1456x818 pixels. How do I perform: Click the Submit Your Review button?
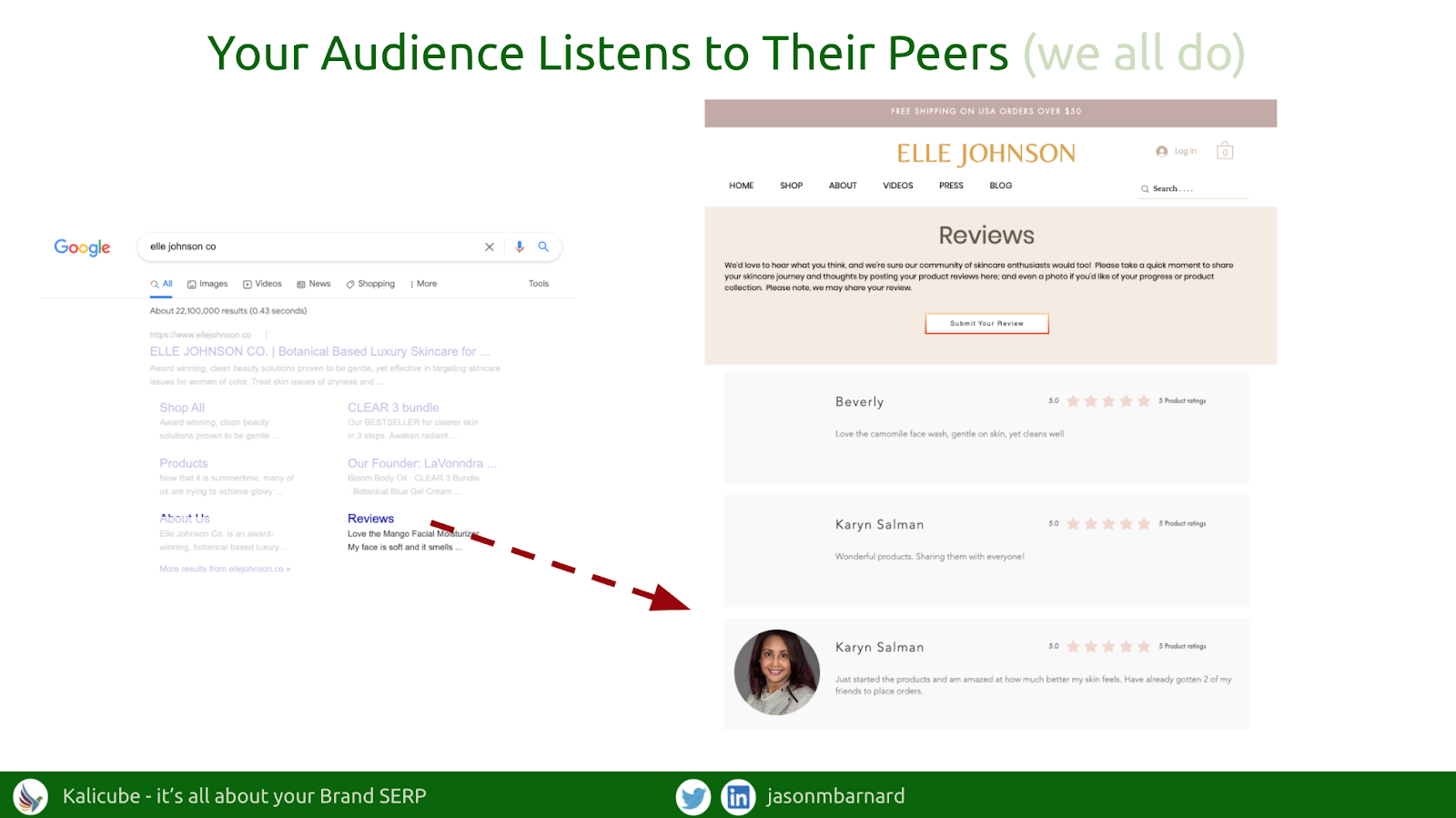point(986,324)
